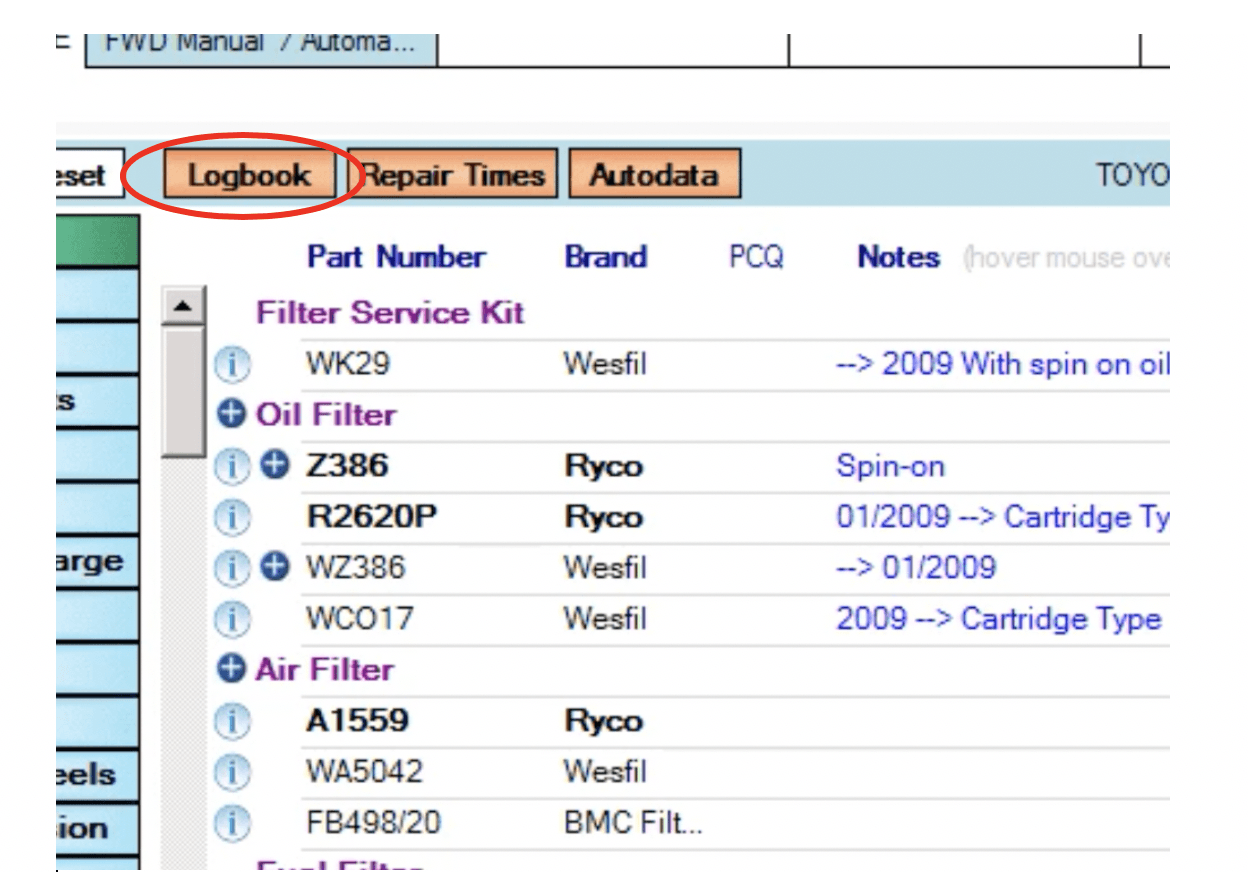This screenshot has width=1248, height=872.
Task: Open Repair Times
Action: coord(452,175)
